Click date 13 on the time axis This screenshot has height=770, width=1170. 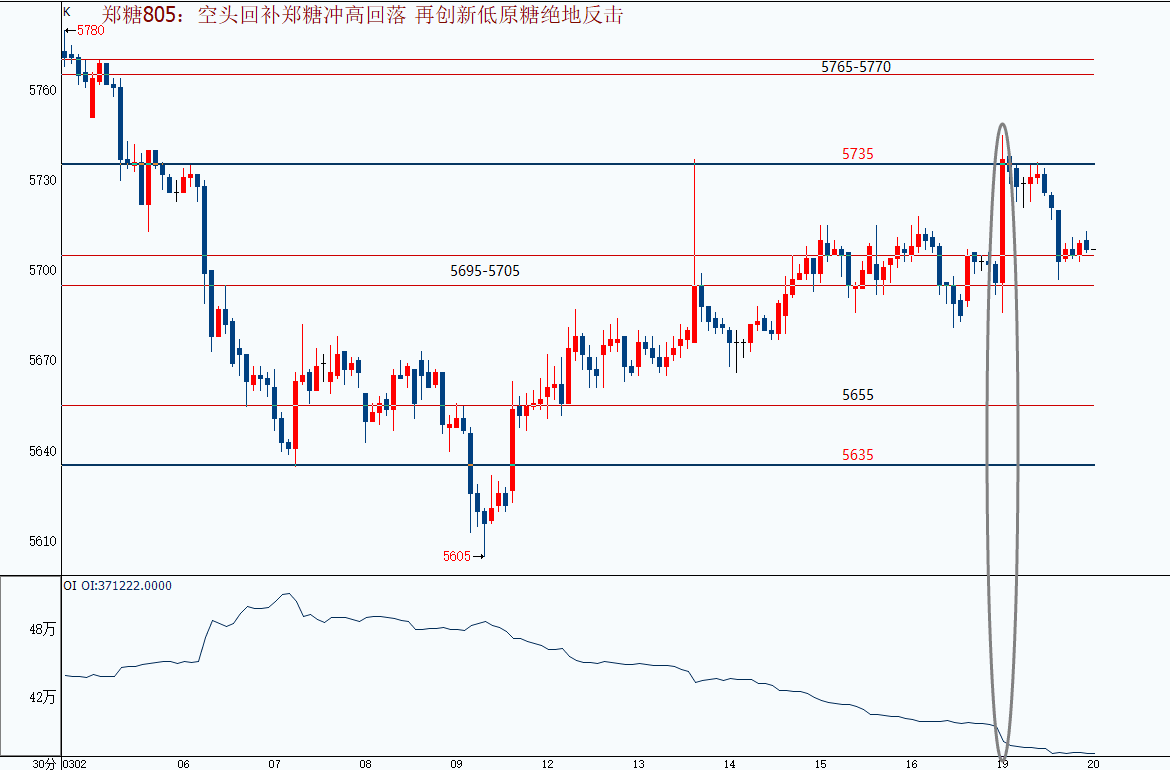639,763
